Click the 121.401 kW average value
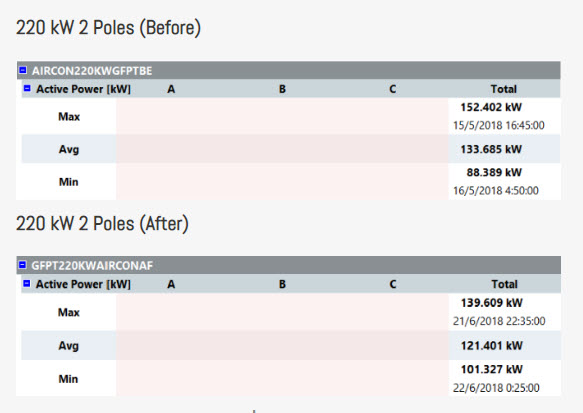 (492, 346)
